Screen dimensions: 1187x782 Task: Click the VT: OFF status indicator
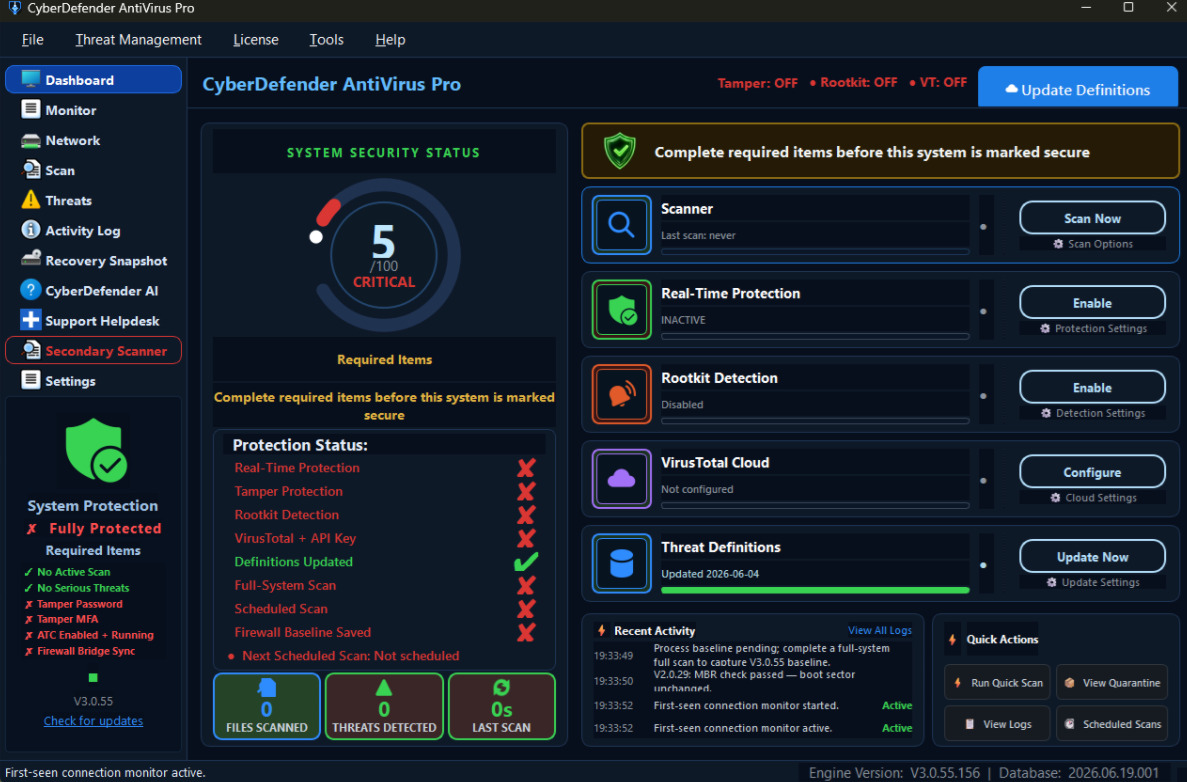coord(938,82)
